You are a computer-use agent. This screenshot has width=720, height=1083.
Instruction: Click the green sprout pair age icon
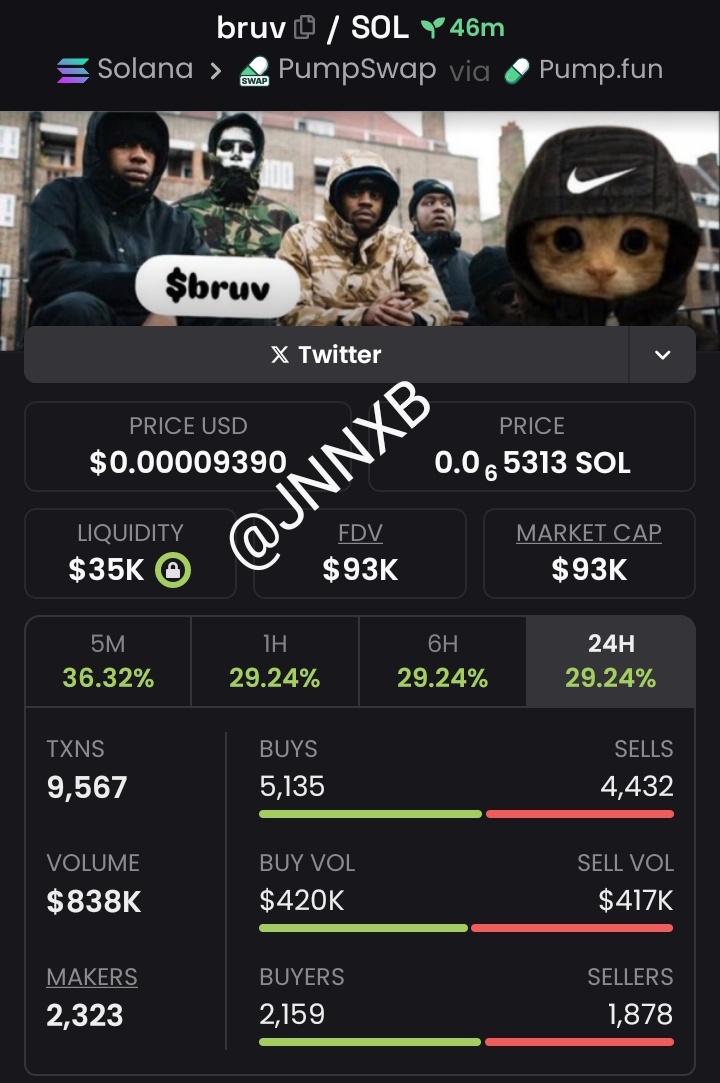[x=433, y=28]
